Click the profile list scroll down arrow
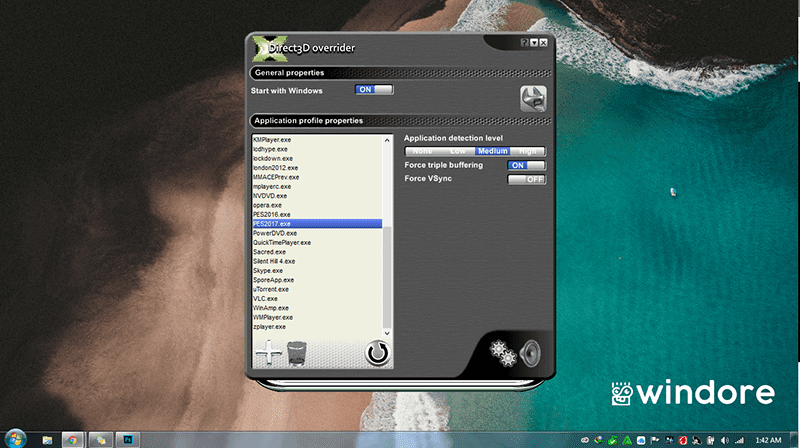This screenshot has width=800, height=448. coord(387,333)
